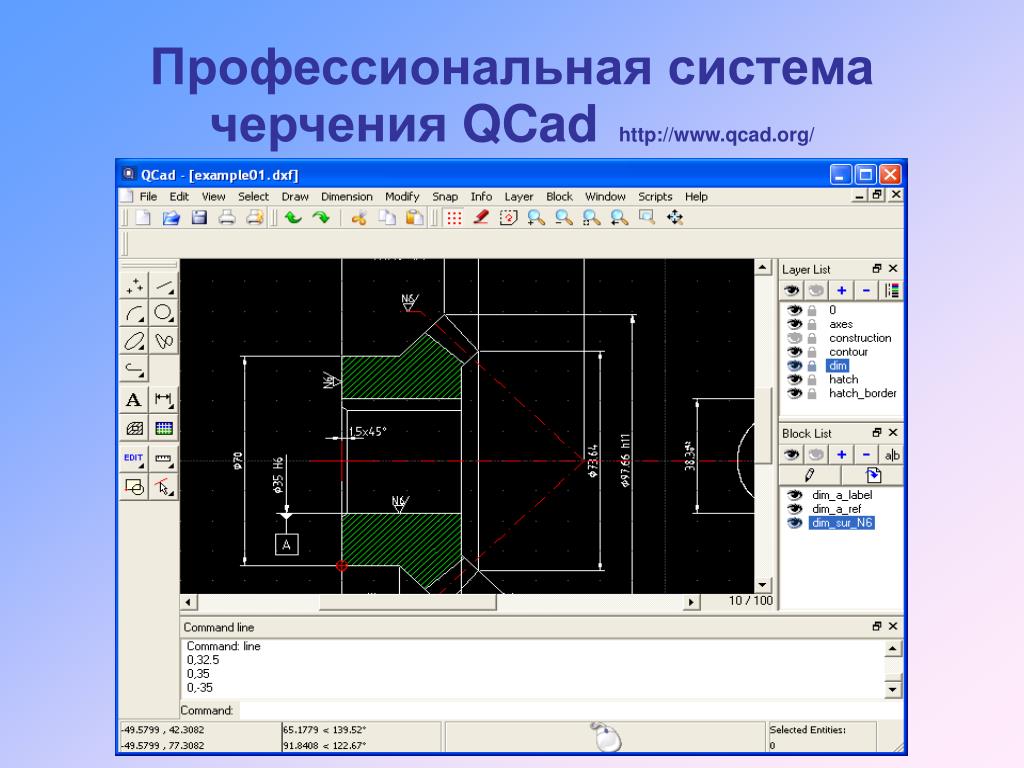Open the EDIT modify tools menu
The width and height of the screenshot is (1024, 768).
point(135,458)
